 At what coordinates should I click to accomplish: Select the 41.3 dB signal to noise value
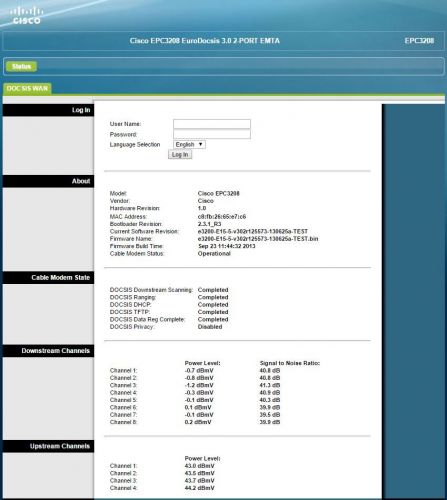[x=270, y=385]
